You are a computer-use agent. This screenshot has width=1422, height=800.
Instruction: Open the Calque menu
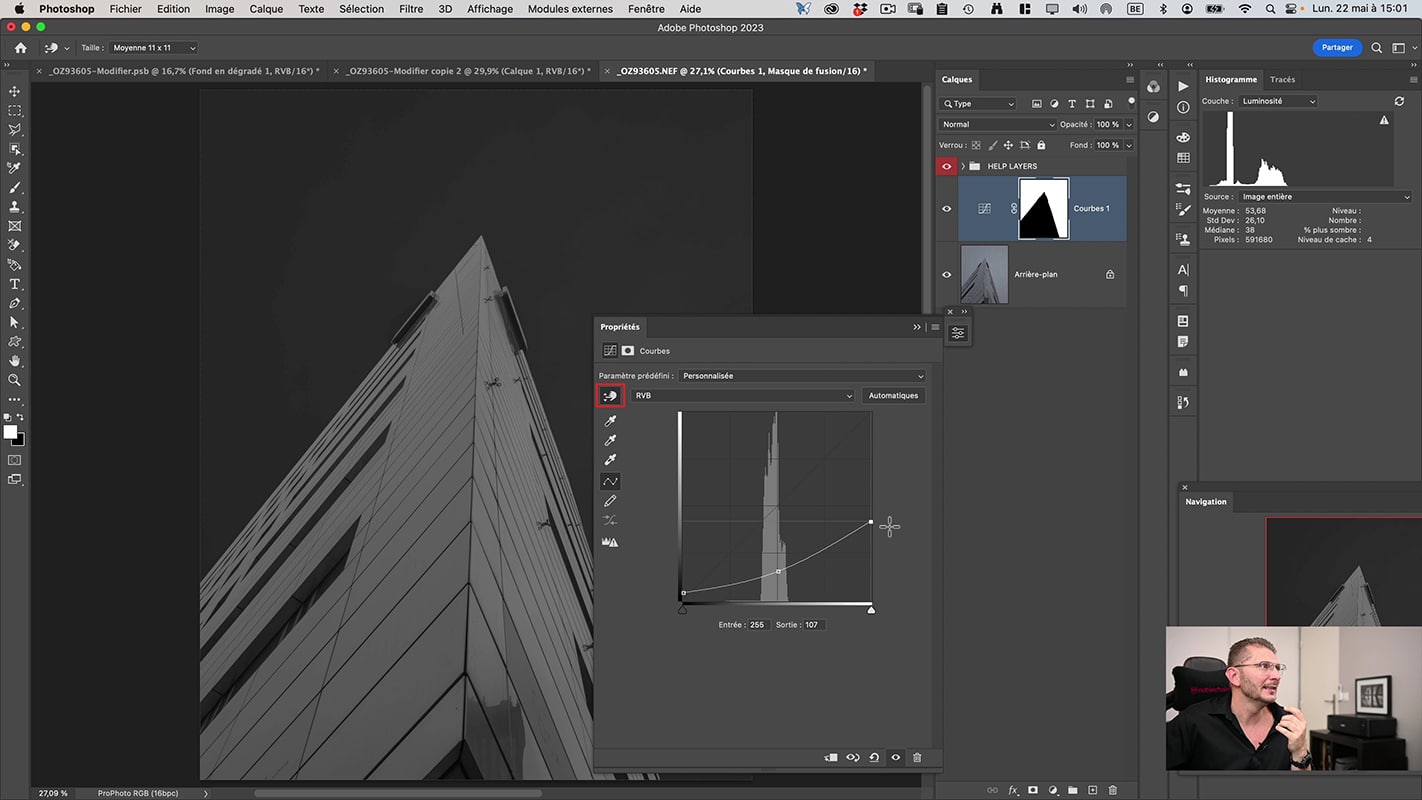(266, 9)
